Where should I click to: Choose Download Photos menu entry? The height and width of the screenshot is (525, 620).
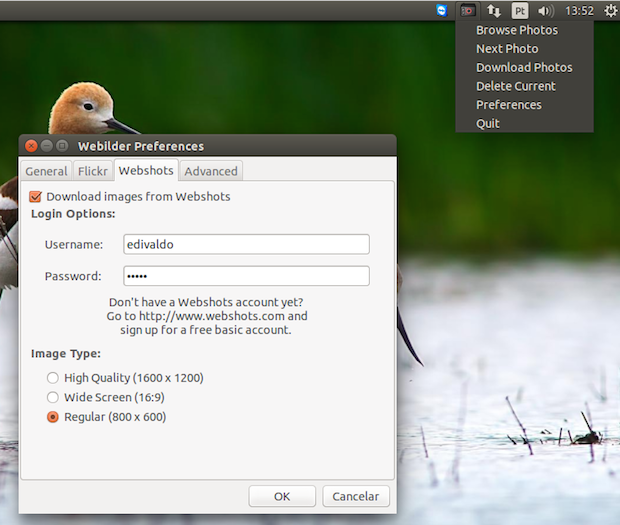coord(524,68)
